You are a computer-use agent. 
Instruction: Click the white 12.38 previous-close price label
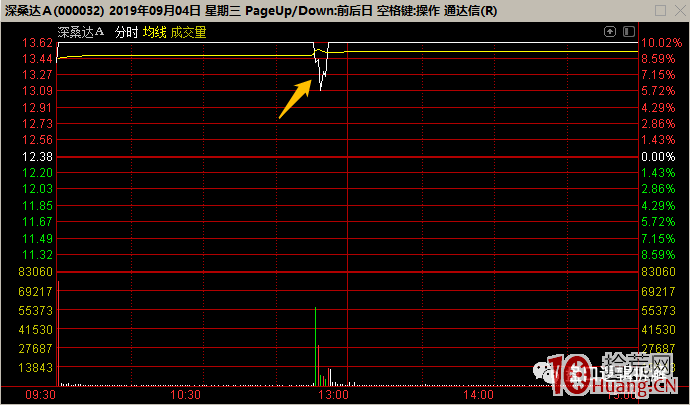(x=37, y=157)
